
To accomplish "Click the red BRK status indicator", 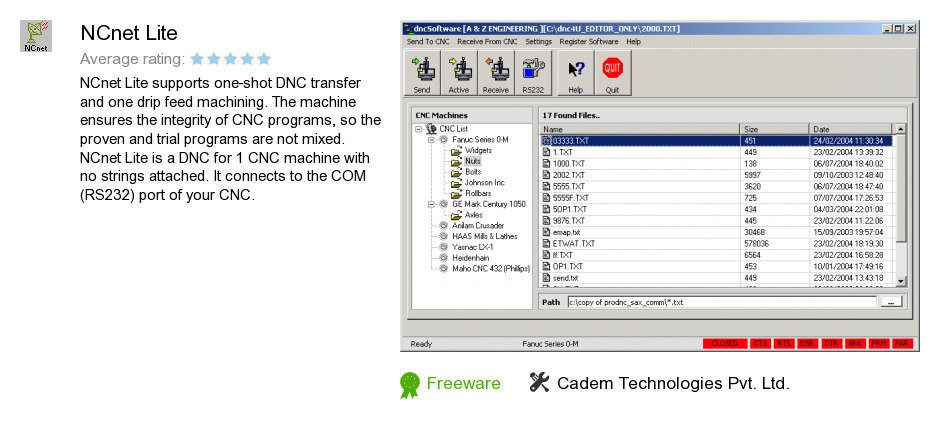I will click(x=854, y=344).
